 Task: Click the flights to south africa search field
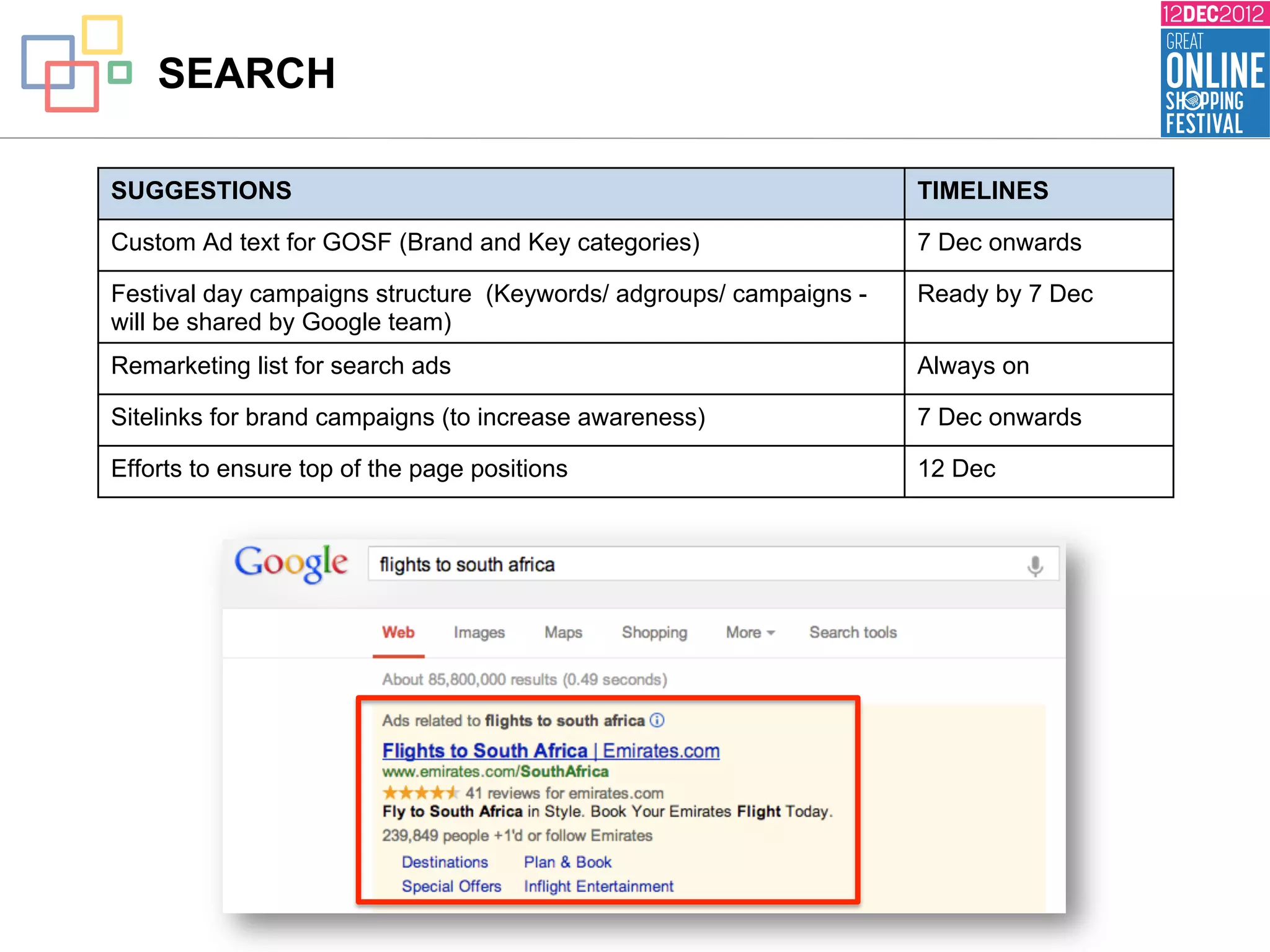pyautogui.click(x=682, y=565)
